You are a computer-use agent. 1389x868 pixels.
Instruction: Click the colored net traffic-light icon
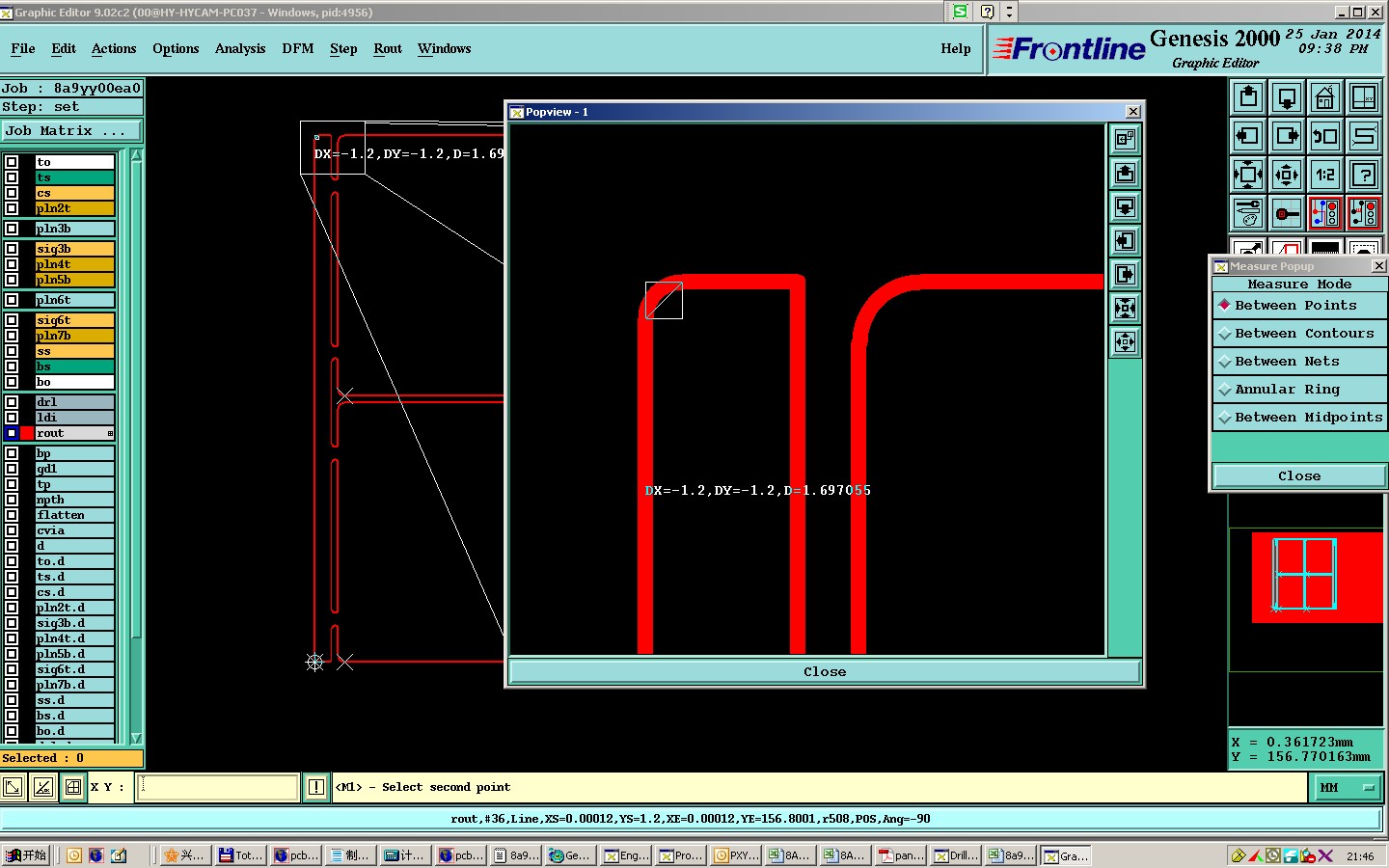point(1325,213)
